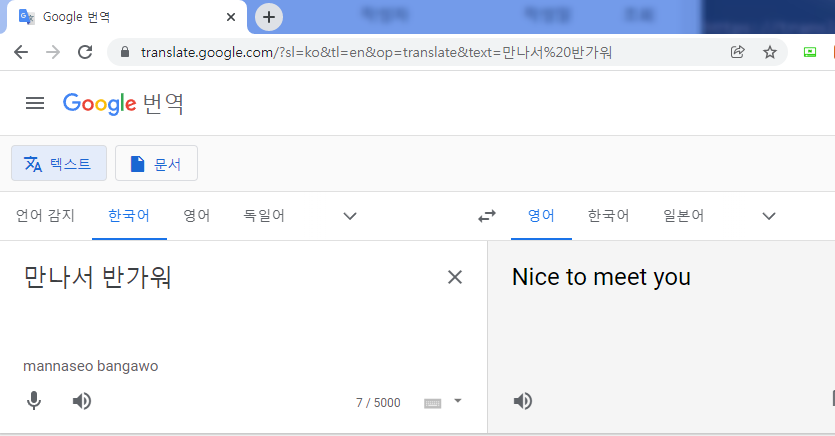This screenshot has width=835, height=436.
Task: Select 영어 as target language
Action: (541, 216)
